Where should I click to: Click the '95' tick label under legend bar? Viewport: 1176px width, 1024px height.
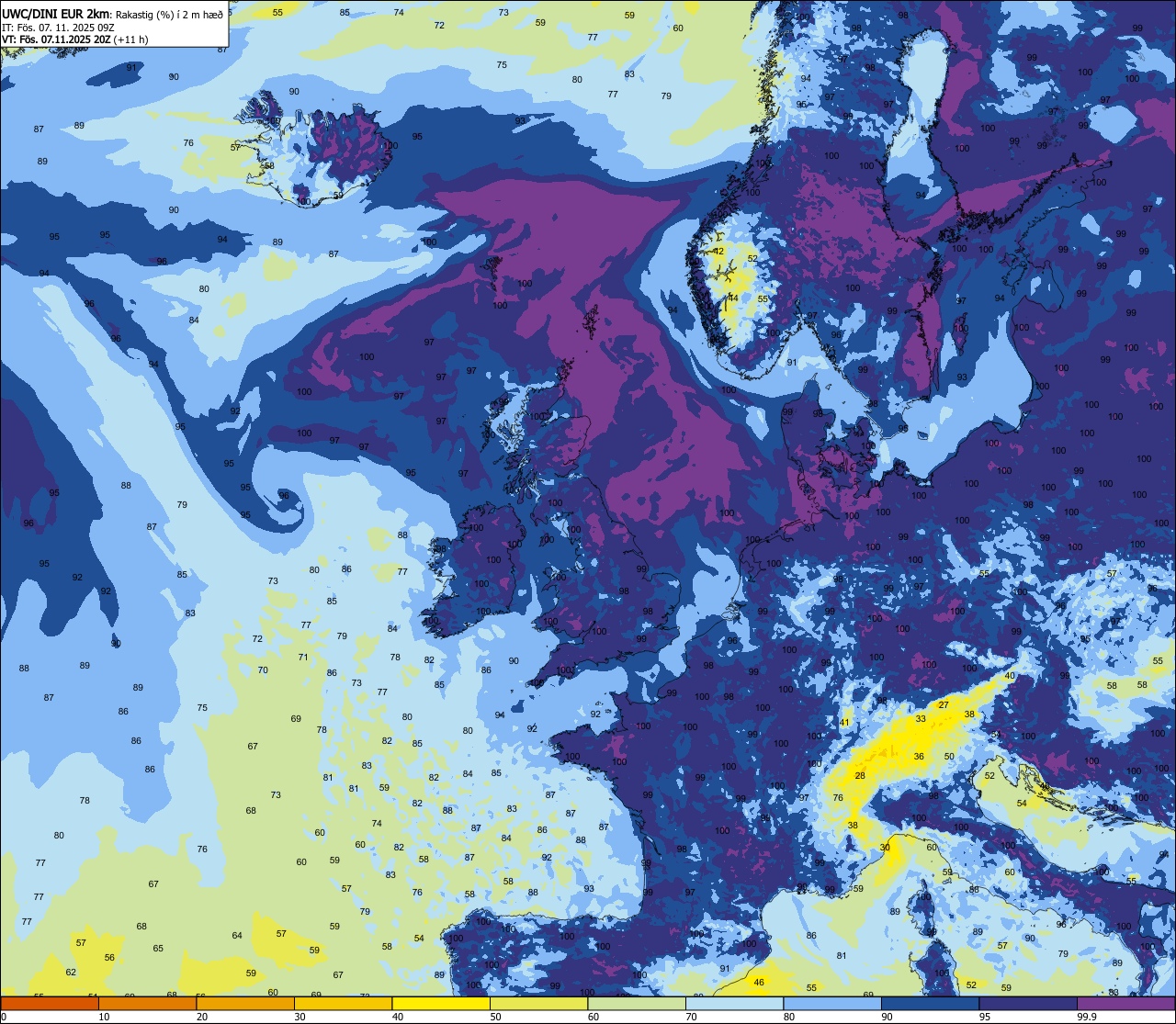click(985, 1017)
